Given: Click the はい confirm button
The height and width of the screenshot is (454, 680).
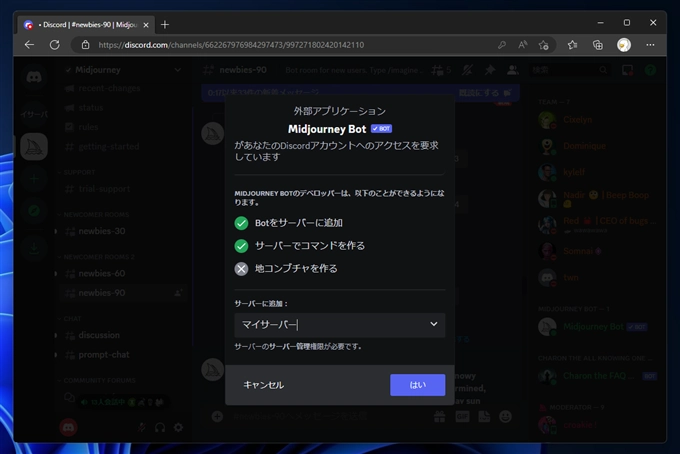Looking at the screenshot, I should click(417, 385).
